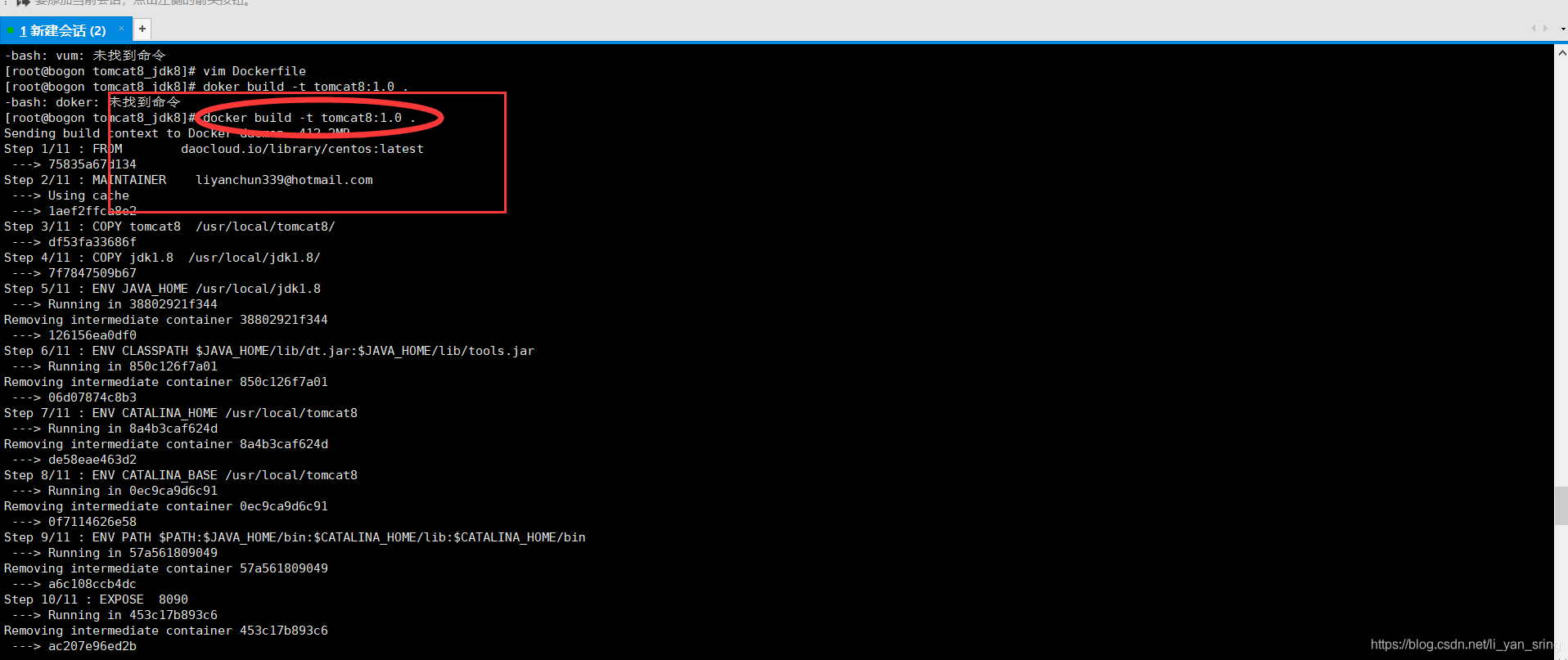Click the tab bar right scroll arrow

(x=1545, y=29)
